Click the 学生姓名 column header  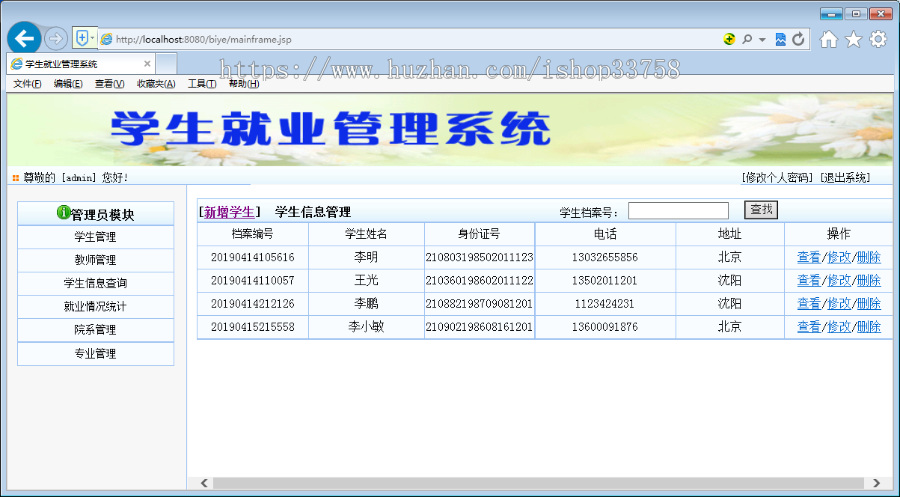point(366,234)
